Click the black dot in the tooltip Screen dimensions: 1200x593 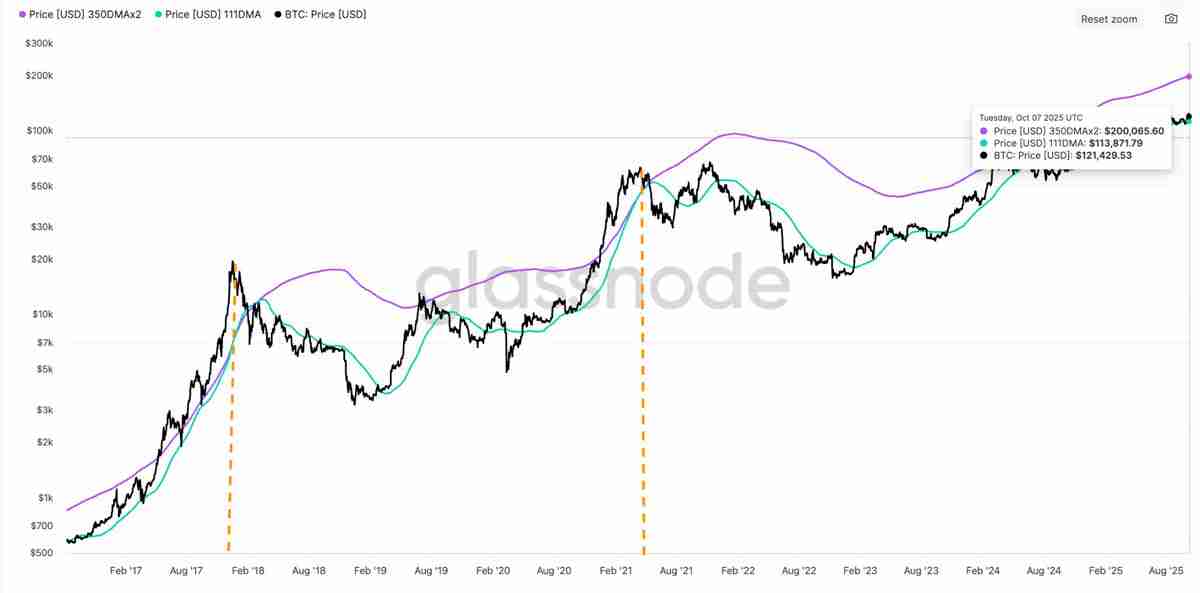(984, 156)
